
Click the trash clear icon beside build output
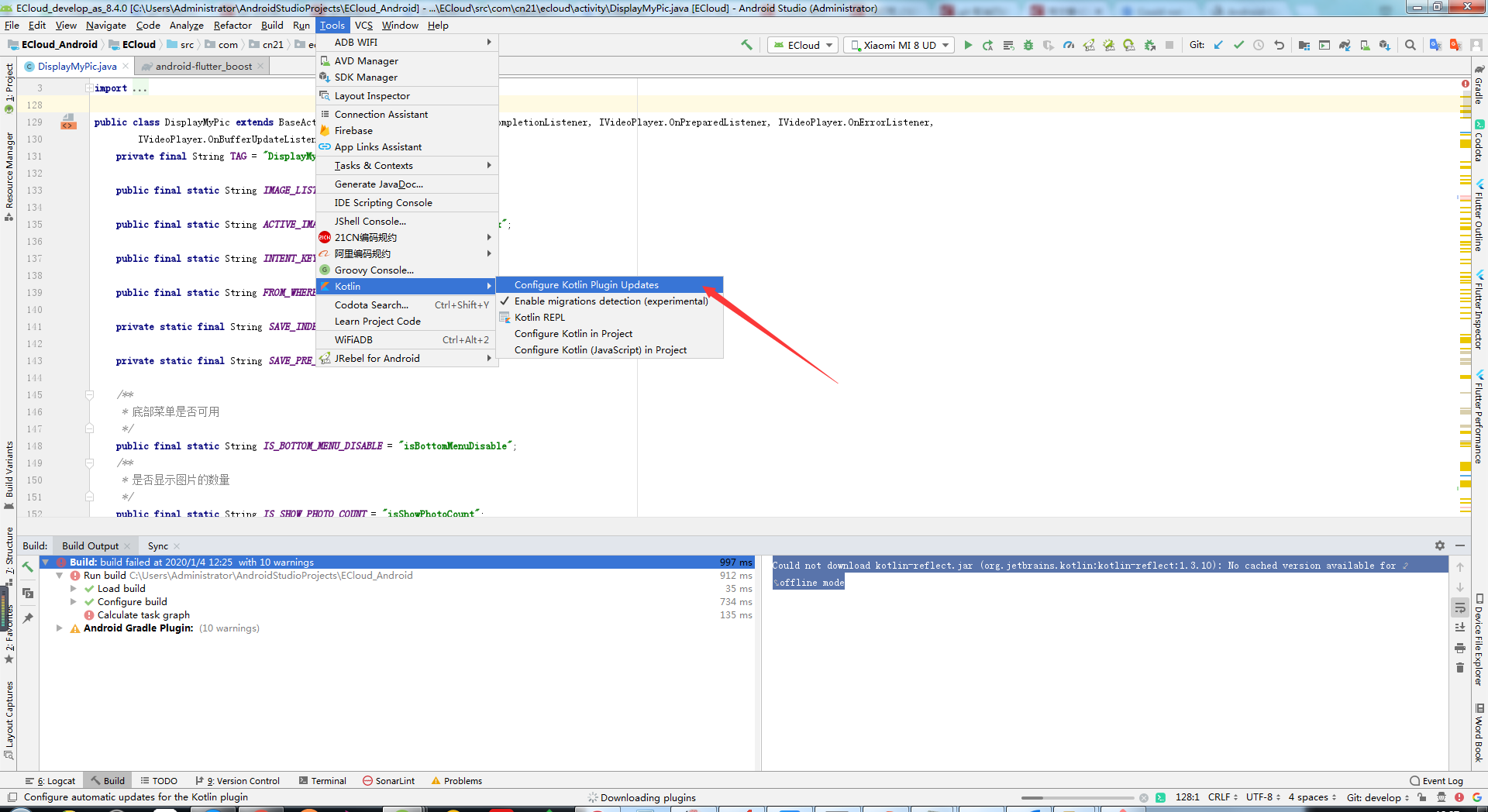(x=1460, y=668)
